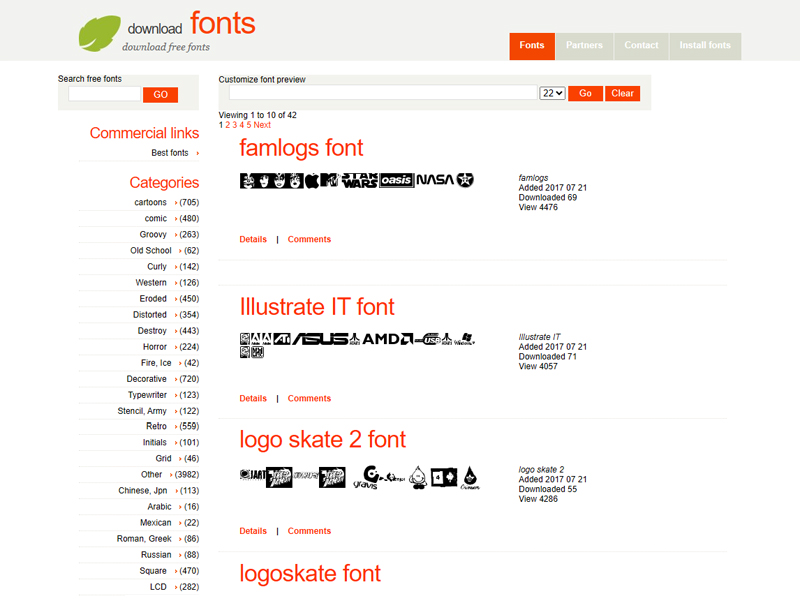
Task: Click the Gravis logo in logo skate 2 preview
Action: pyautogui.click(x=369, y=474)
